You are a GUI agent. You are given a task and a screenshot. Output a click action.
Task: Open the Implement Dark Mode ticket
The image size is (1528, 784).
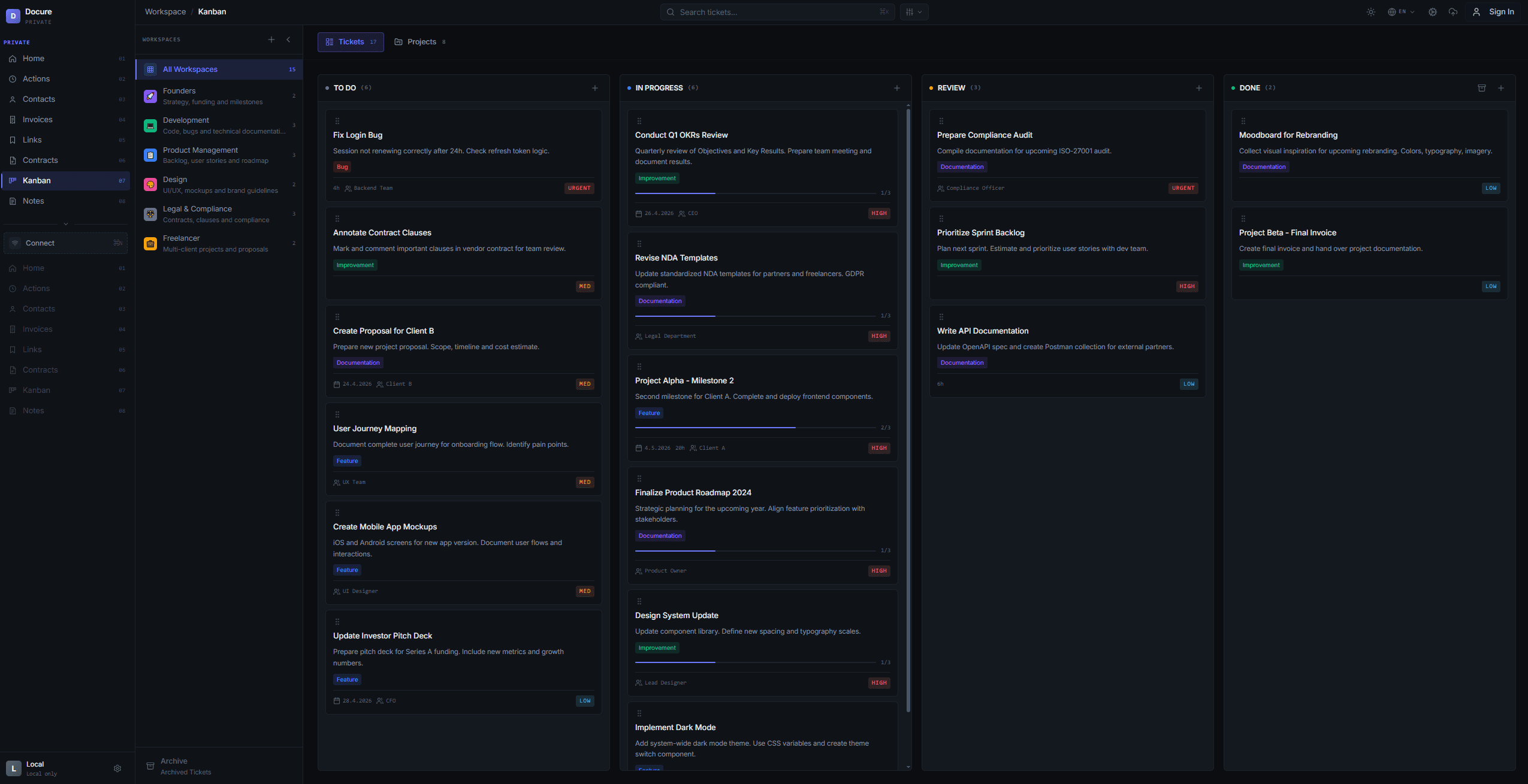[x=762, y=736]
